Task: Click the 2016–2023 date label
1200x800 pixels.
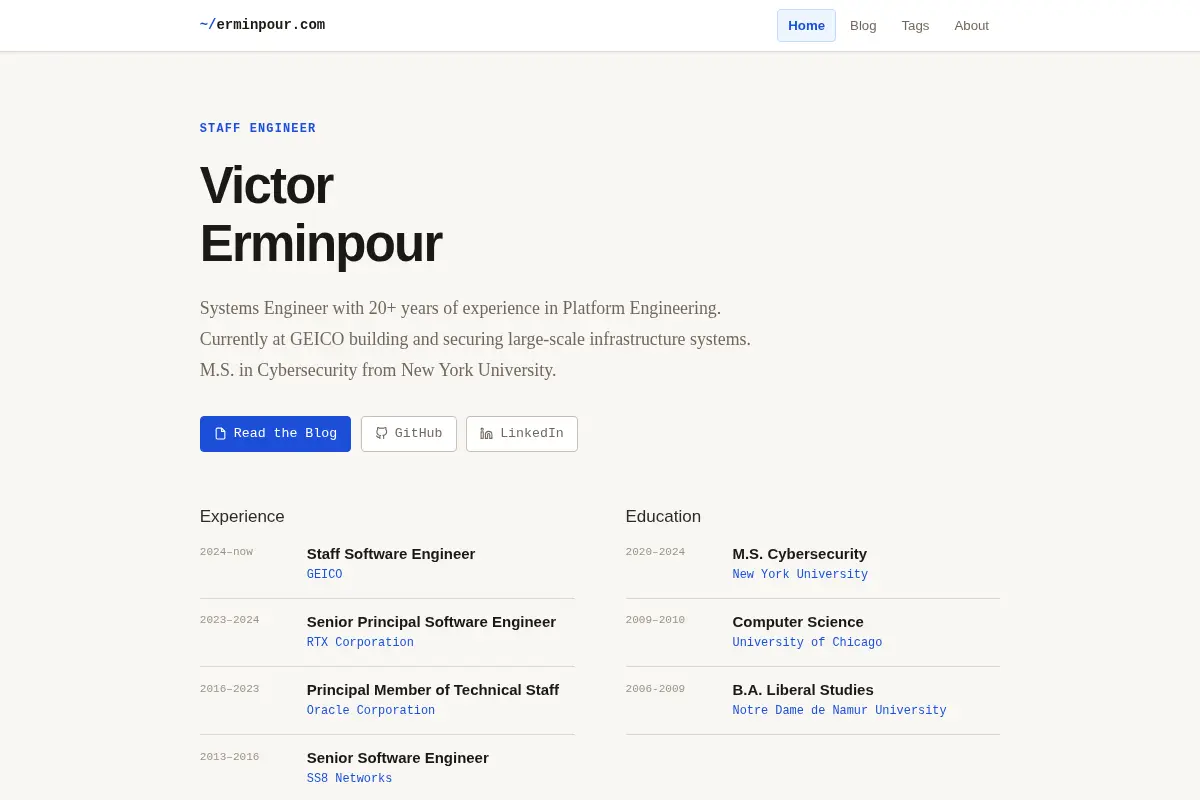Action: 229,688
